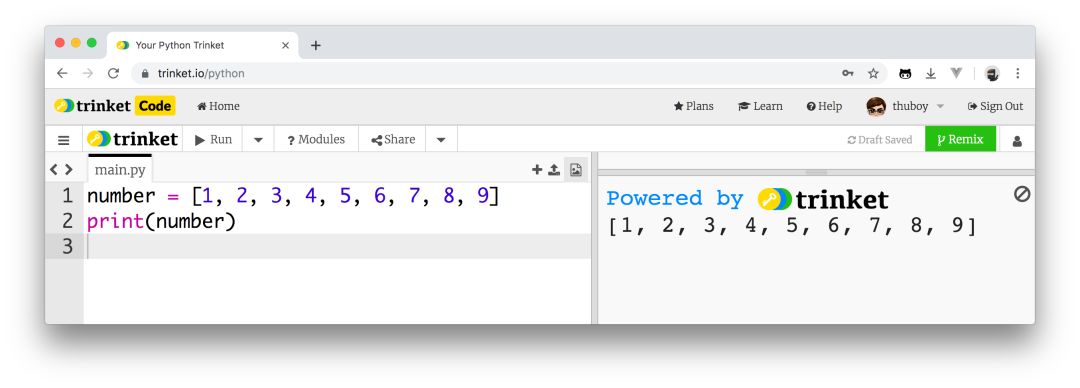Click the green Remix button

[x=960, y=139]
